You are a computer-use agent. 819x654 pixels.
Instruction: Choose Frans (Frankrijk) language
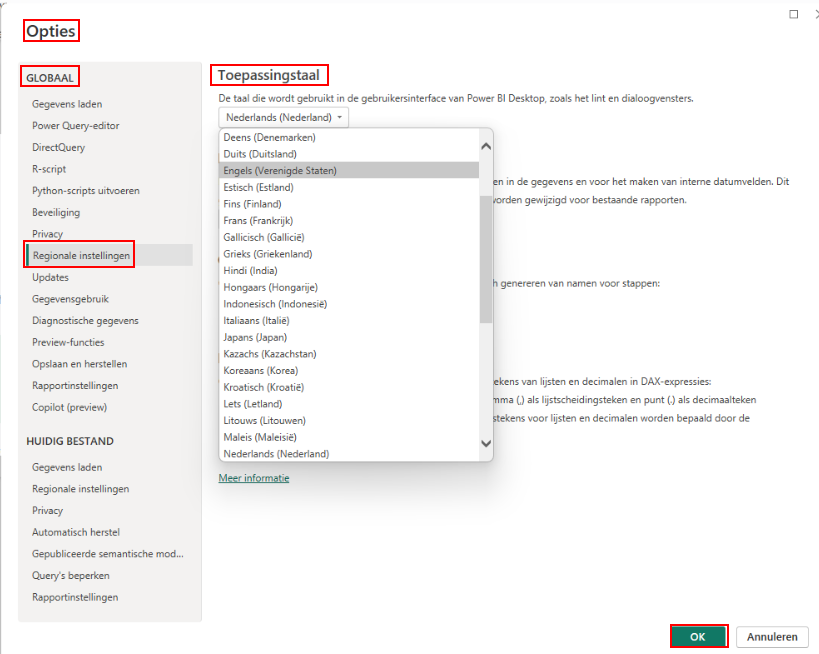click(x=349, y=221)
